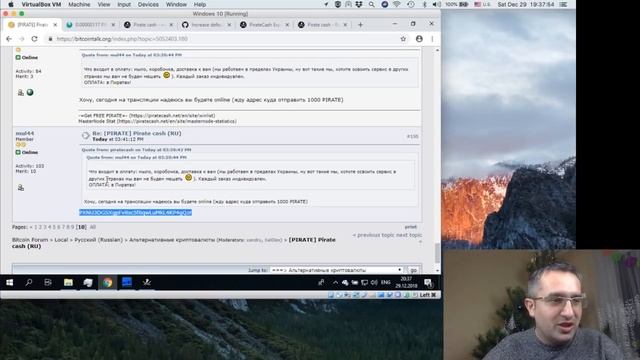640x360 pixels.
Task: Open the Chrome three-dot menu
Action: point(432,39)
